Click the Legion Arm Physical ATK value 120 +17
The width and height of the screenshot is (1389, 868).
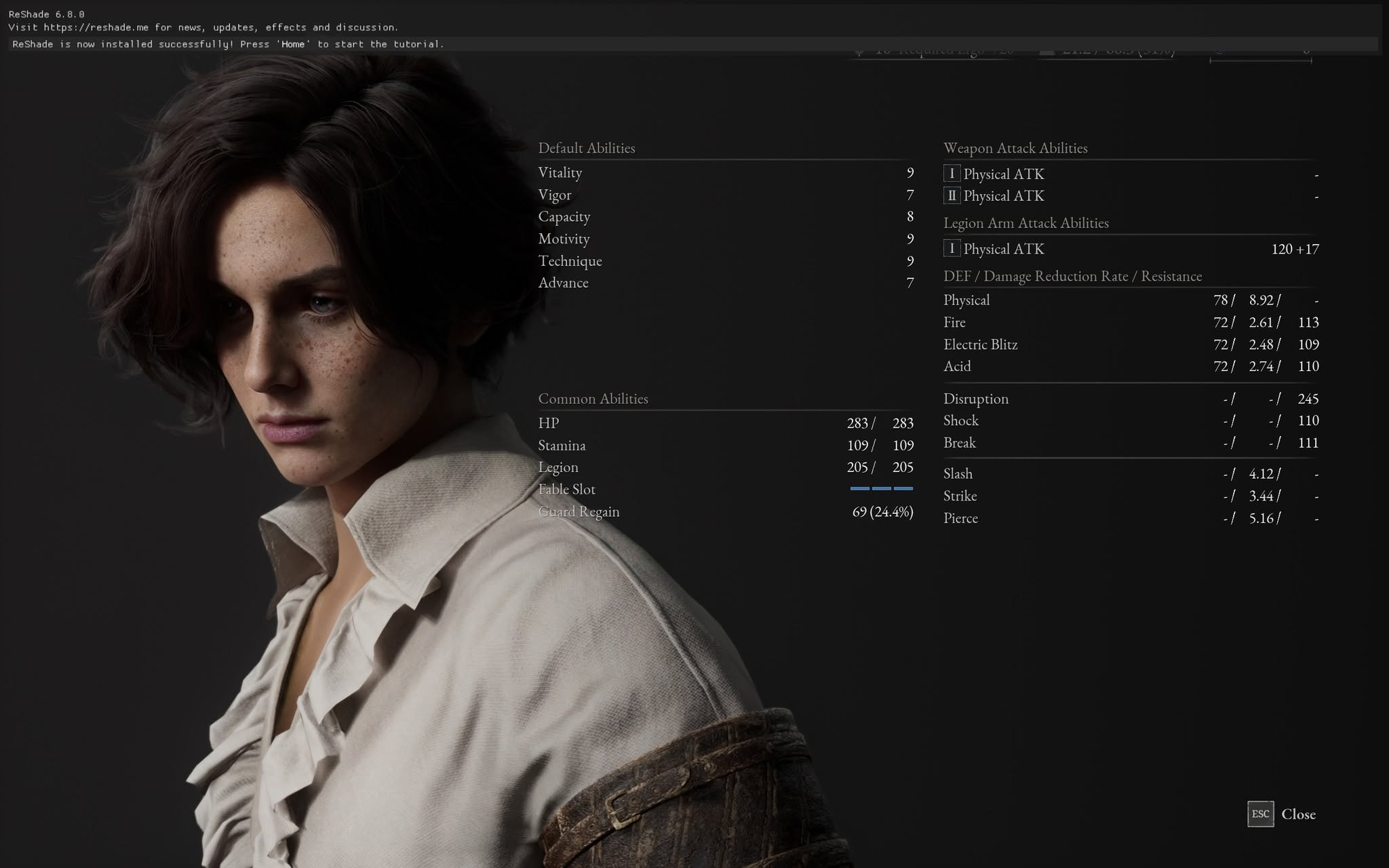[1295, 249]
